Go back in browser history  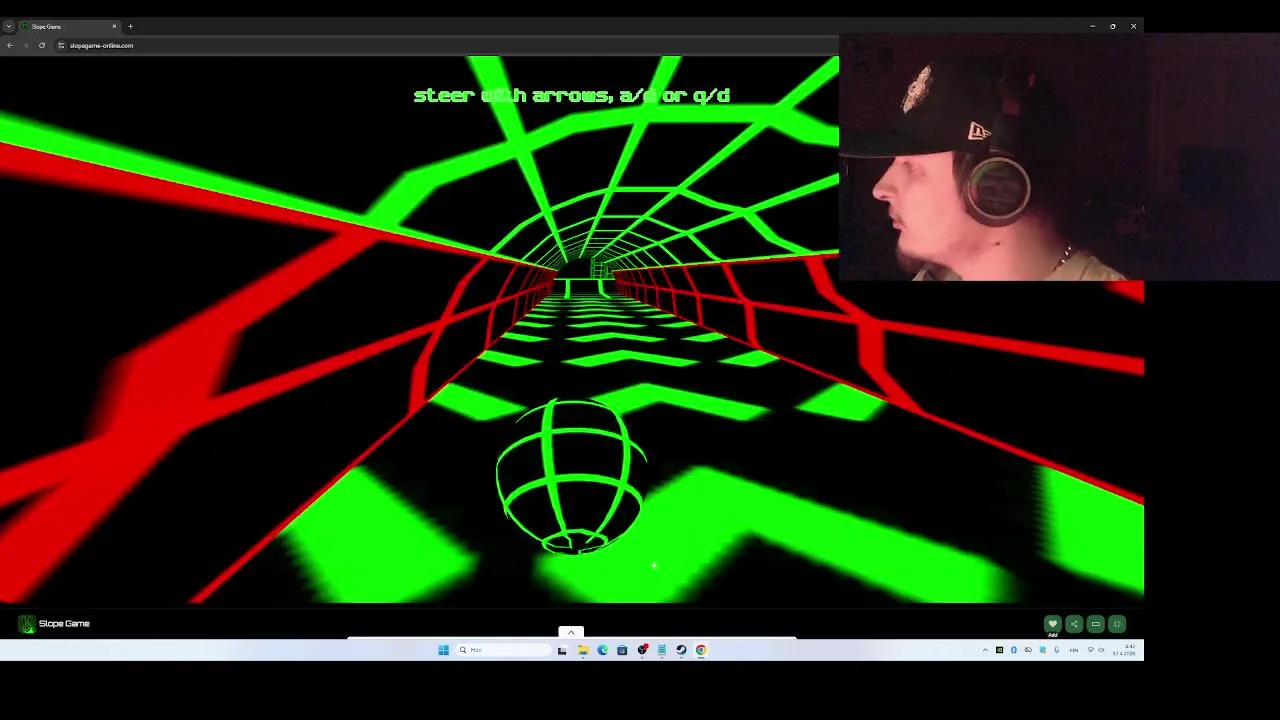(10, 45)
